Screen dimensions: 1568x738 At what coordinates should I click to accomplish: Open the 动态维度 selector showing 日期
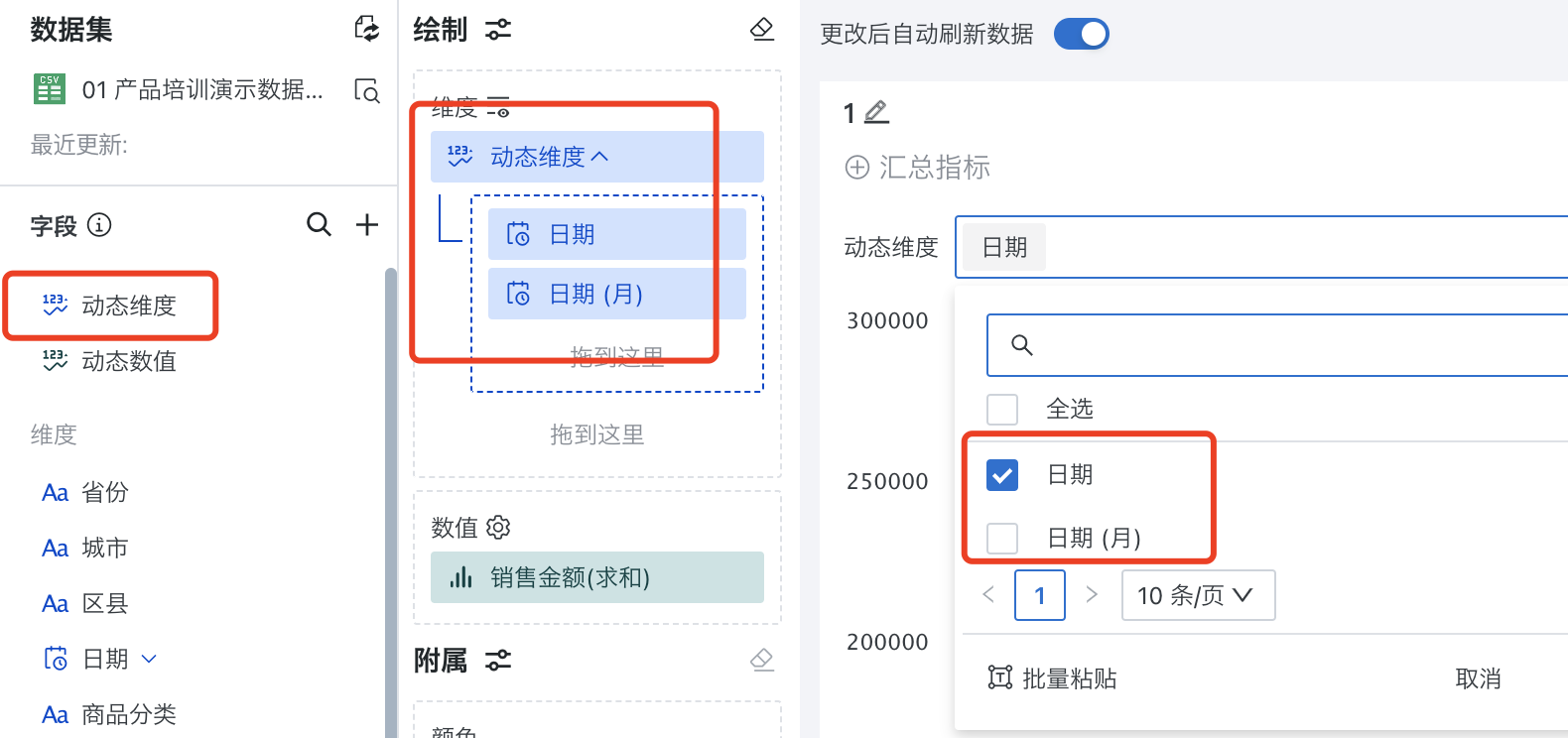[x=1261, y=247]
